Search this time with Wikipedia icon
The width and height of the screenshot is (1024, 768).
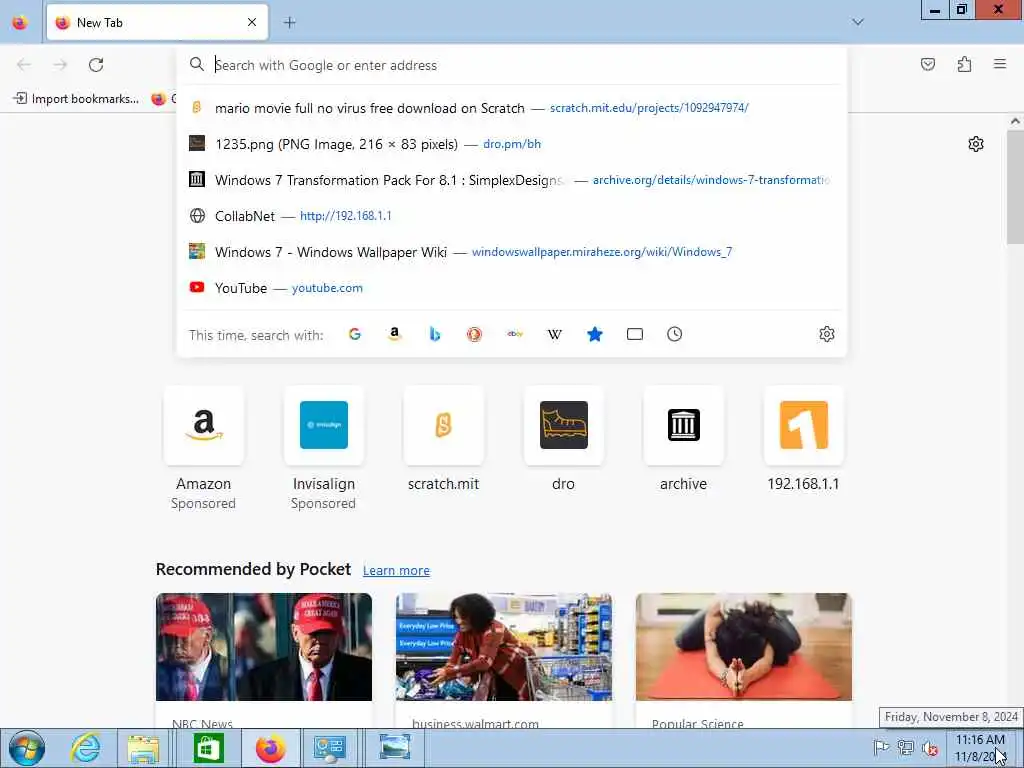(x=554, y=334)
